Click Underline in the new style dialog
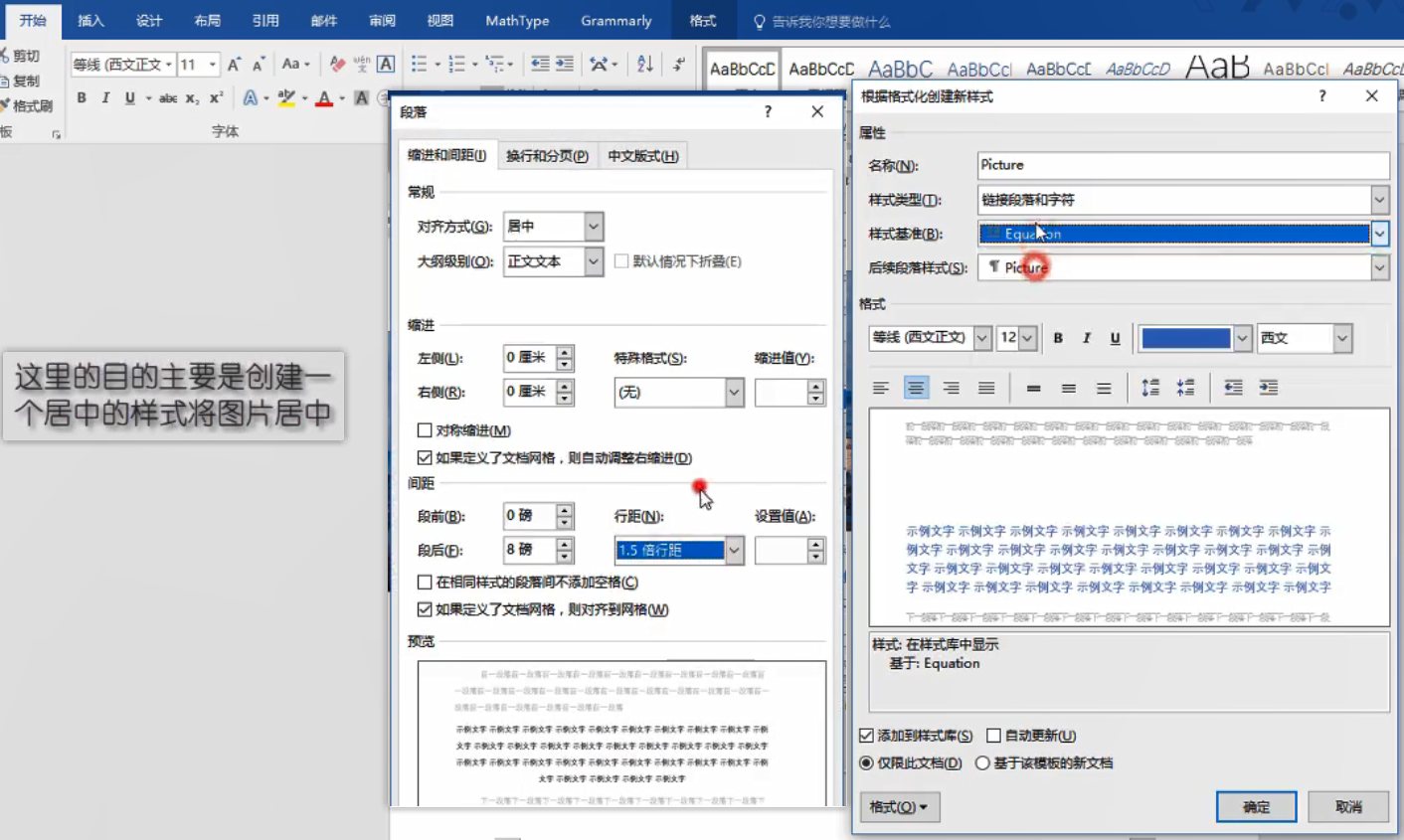Image resolution: width=1404 pixels, height=840 pixels. pos(1116,338)
